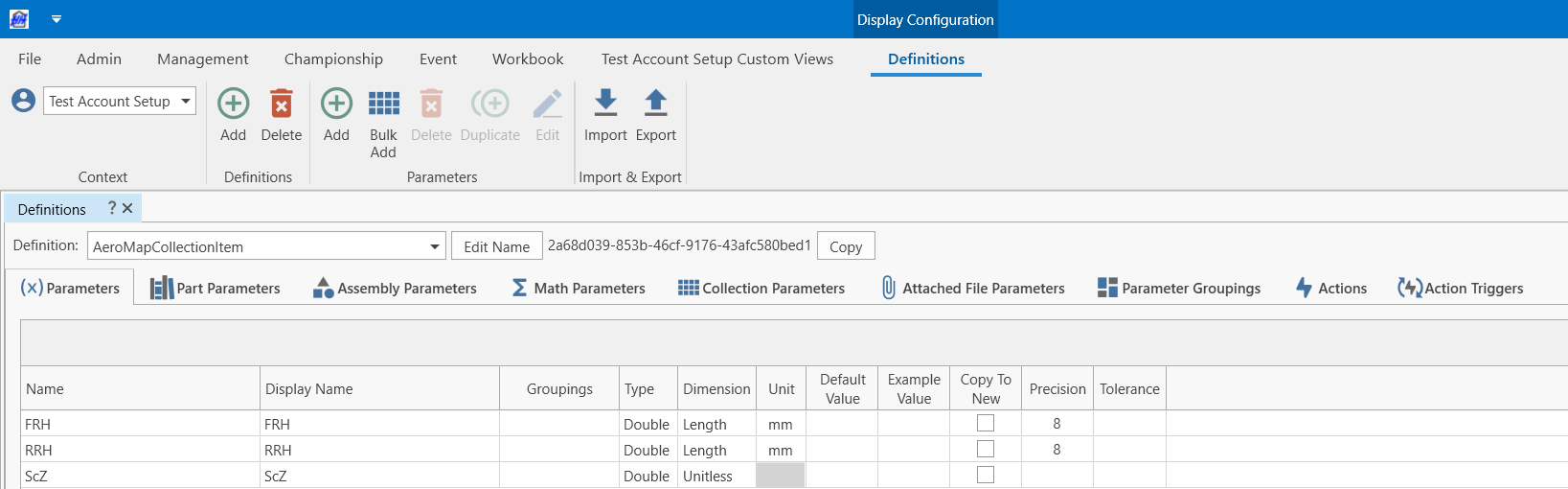Open the Bulk Add parameters tool

click(x=383, y=104)
